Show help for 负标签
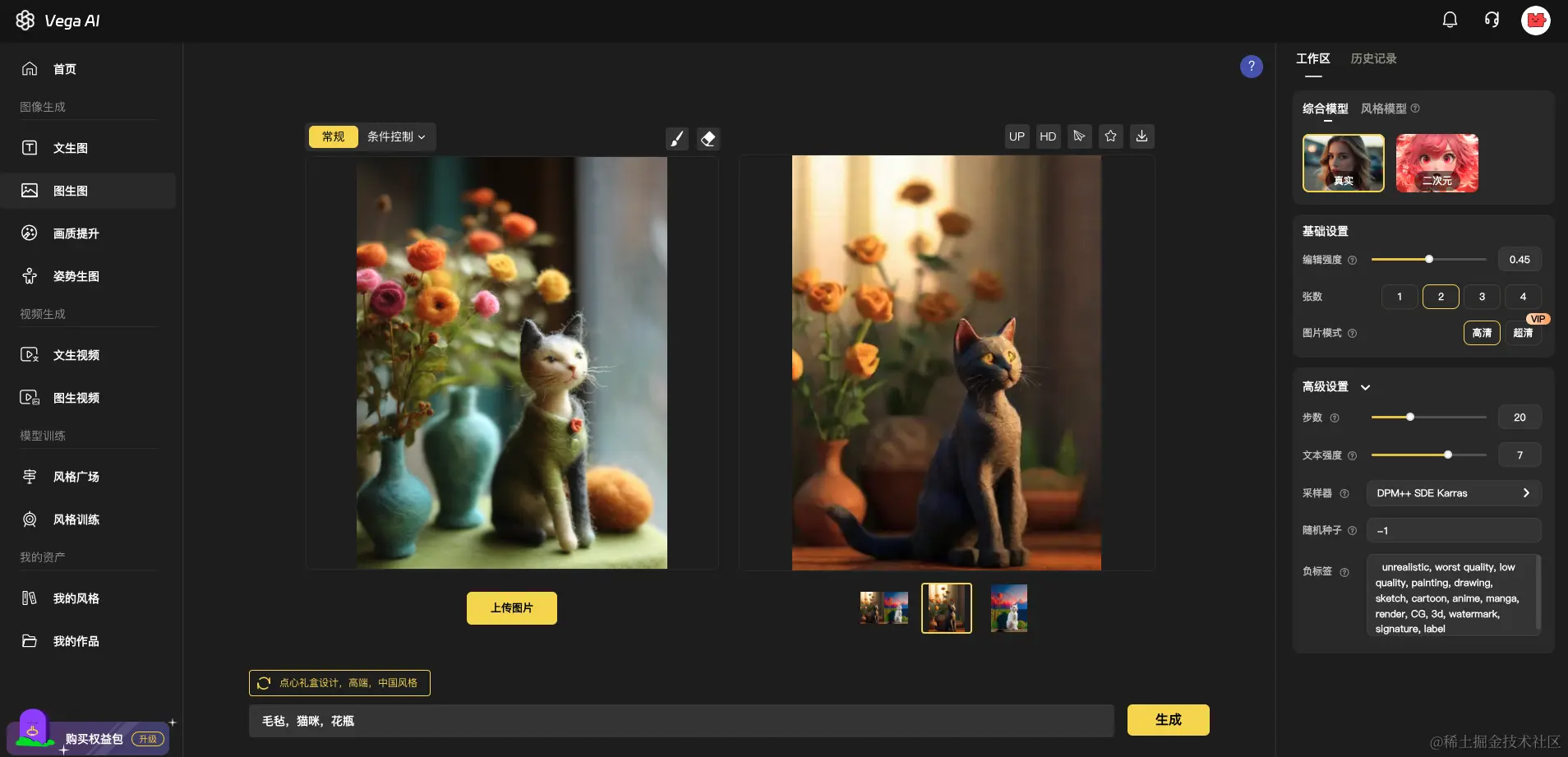The image size is (1568, 757). coord(1344,572)
